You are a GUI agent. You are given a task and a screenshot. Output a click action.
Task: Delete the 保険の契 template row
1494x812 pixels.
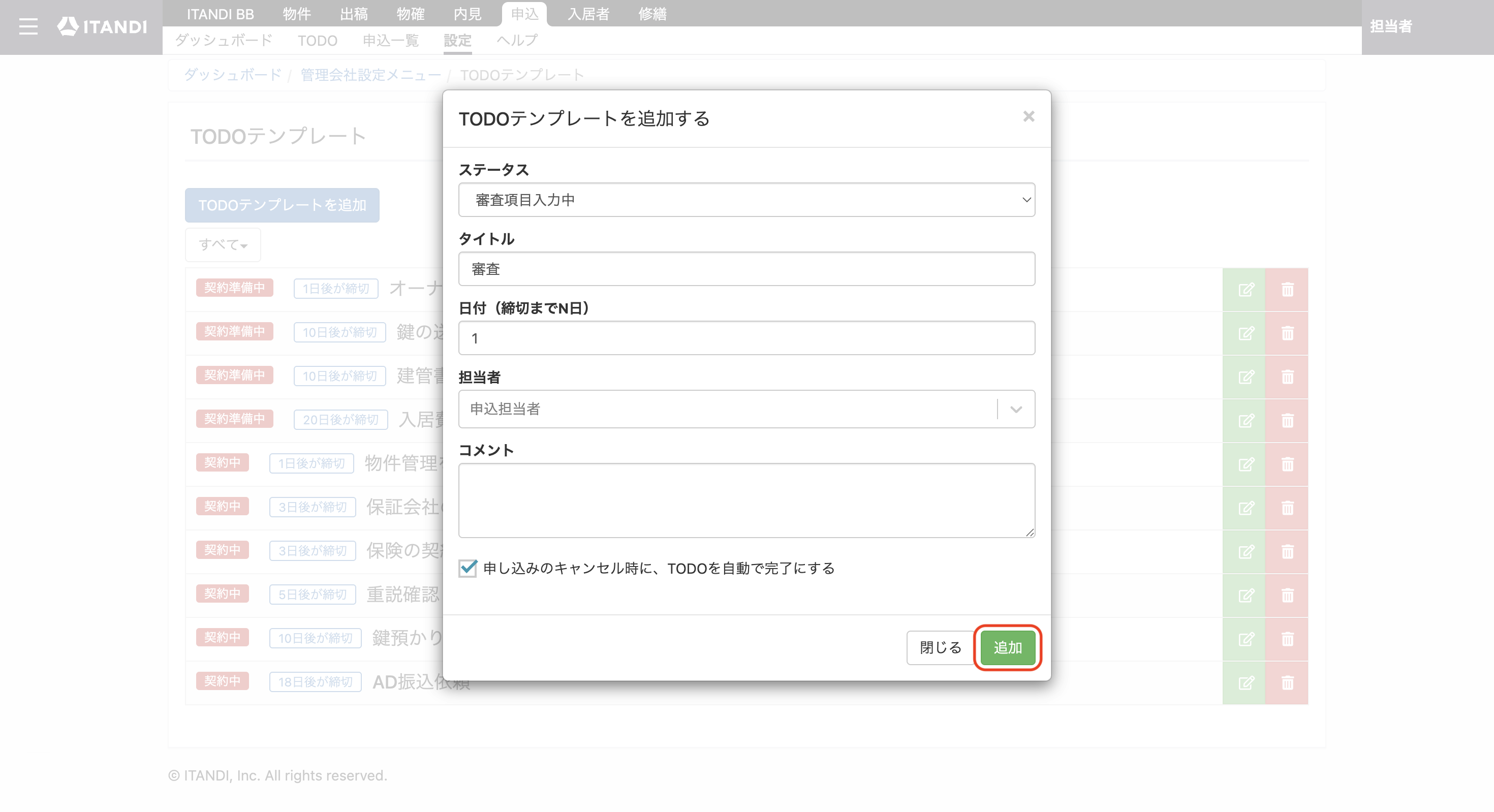coord(1287,551)
